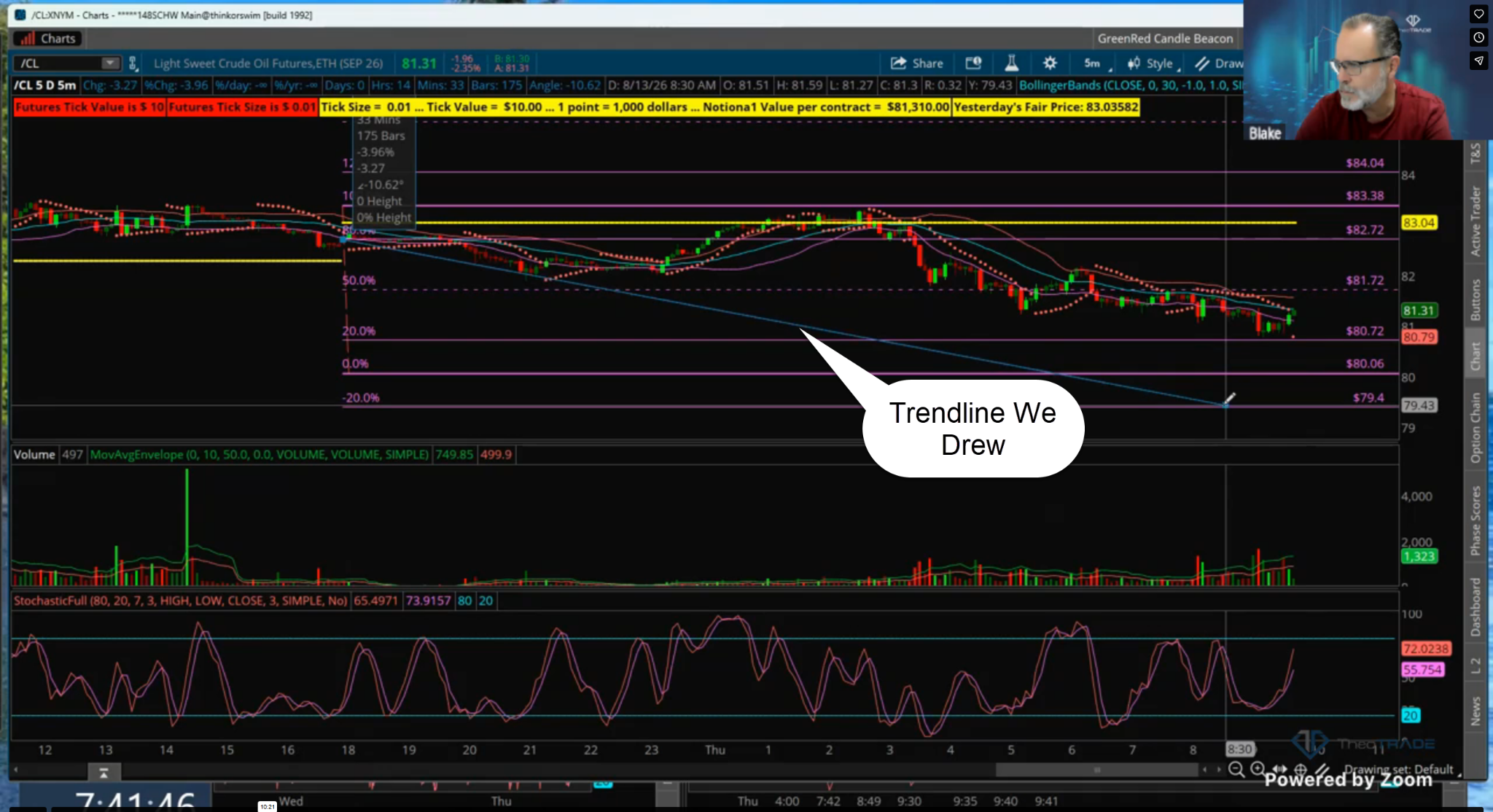Click the crosshair pan icon

pos(1301,769)
